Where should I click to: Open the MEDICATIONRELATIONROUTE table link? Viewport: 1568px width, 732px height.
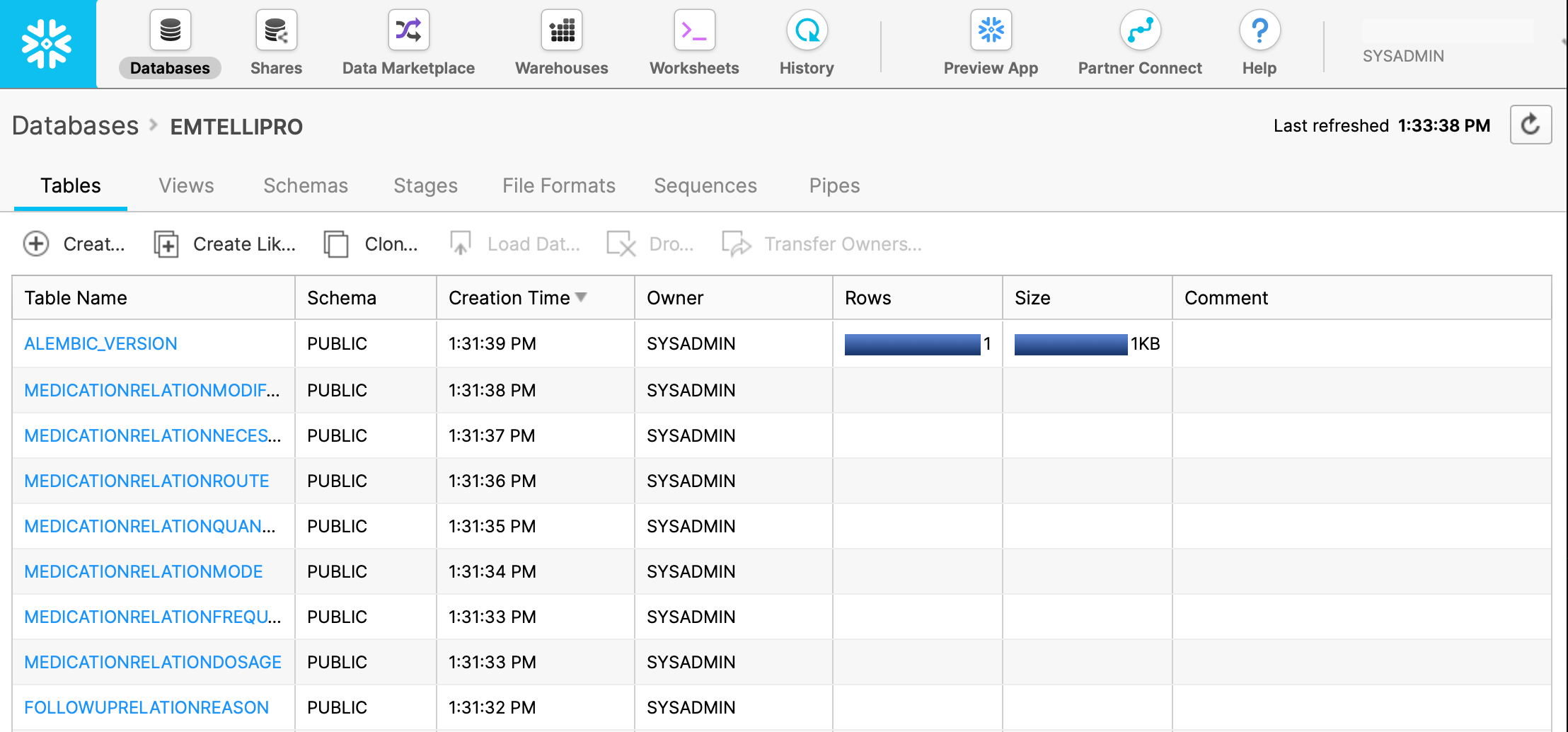coord(146,481)
